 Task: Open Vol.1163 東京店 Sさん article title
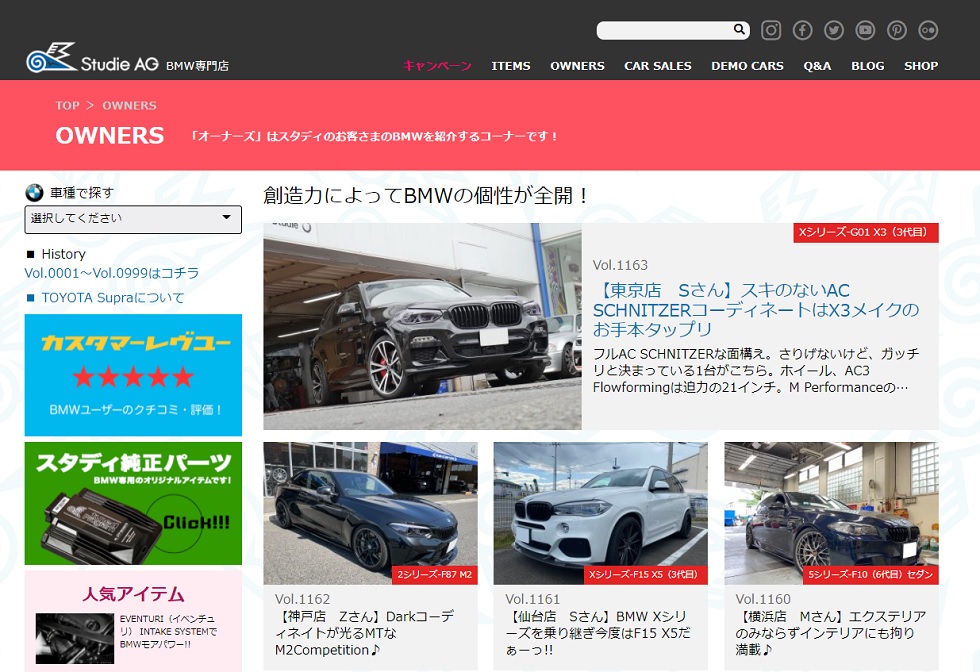tap(756, 309)
